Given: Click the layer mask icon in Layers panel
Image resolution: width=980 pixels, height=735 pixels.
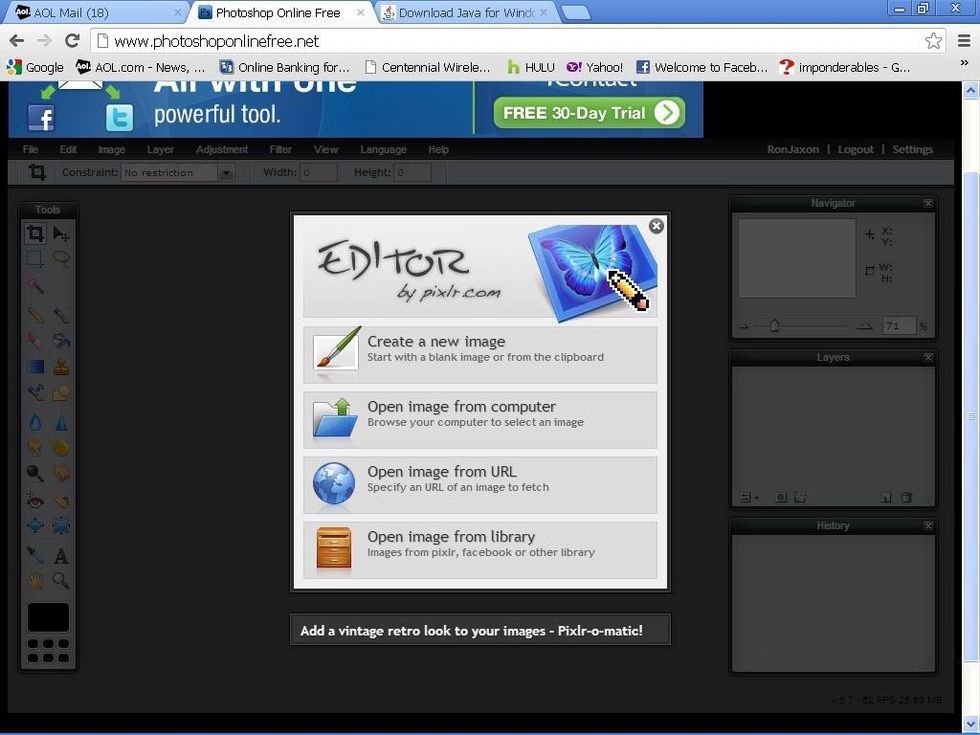Looking at the screenshot, I should tap(781, 498).
